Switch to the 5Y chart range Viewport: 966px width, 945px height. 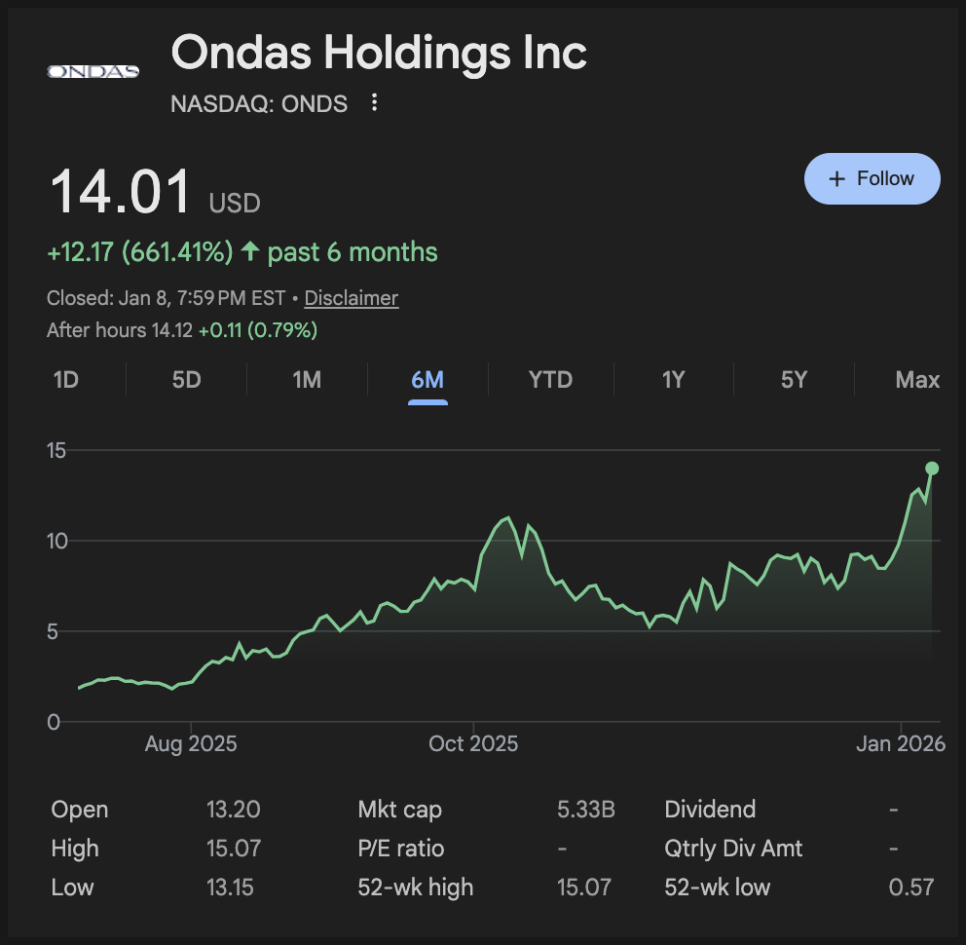click(x=794, y=380)
